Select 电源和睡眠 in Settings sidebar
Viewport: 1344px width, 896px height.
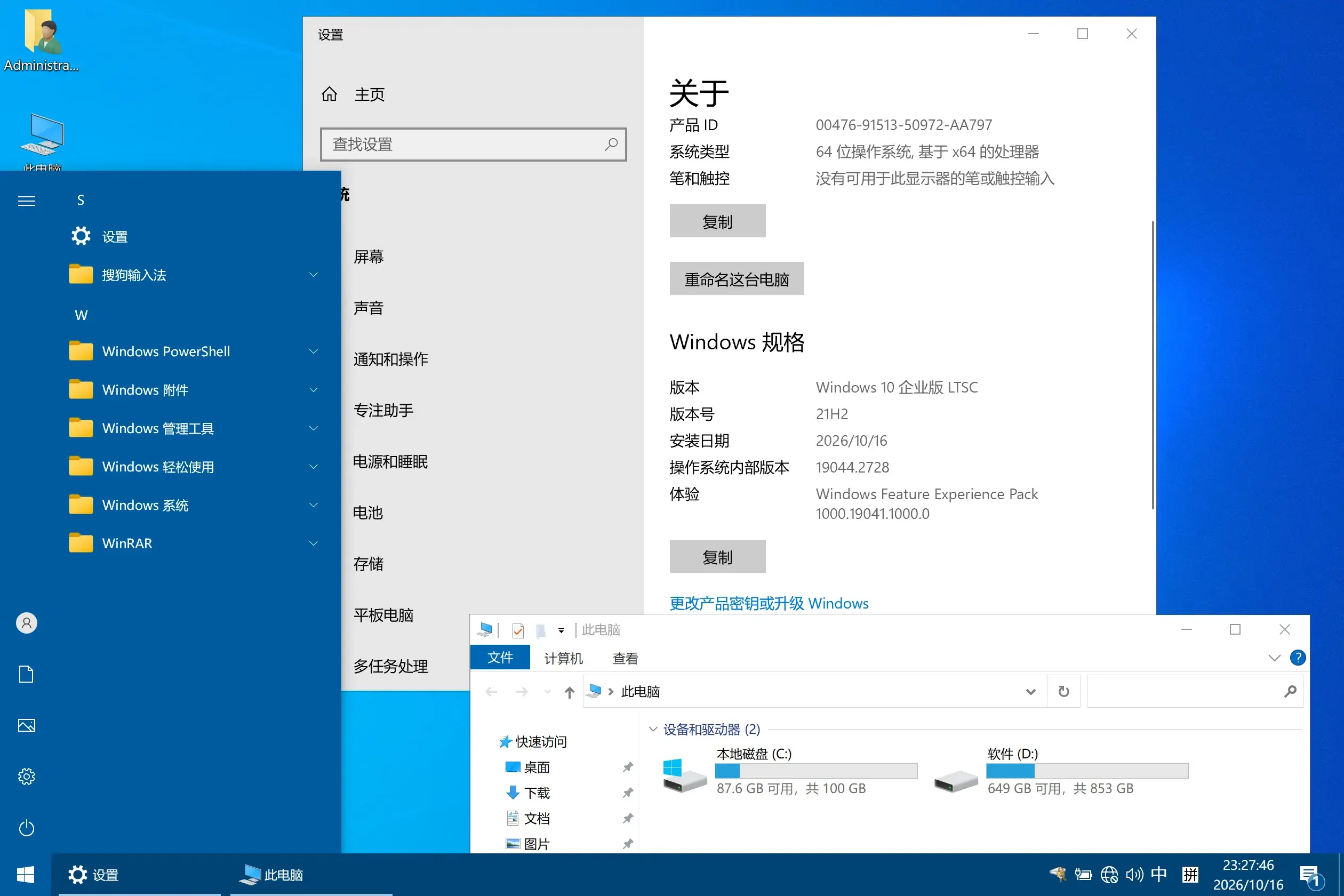390,461
